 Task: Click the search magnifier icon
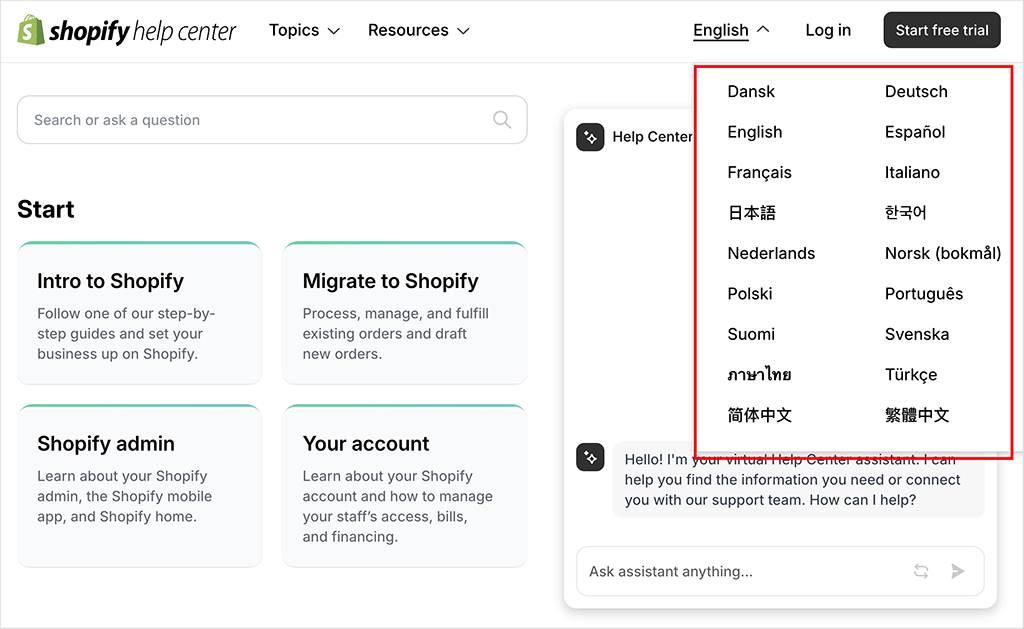tap(502, 120)
